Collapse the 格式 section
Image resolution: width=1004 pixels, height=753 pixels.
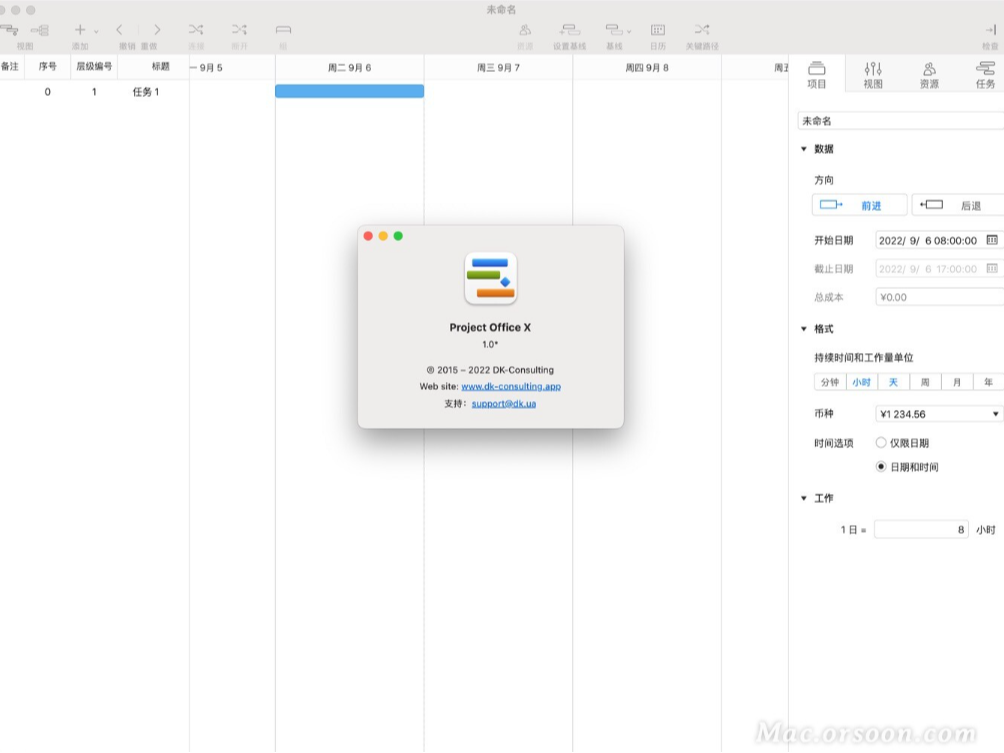tap(803, 328)
